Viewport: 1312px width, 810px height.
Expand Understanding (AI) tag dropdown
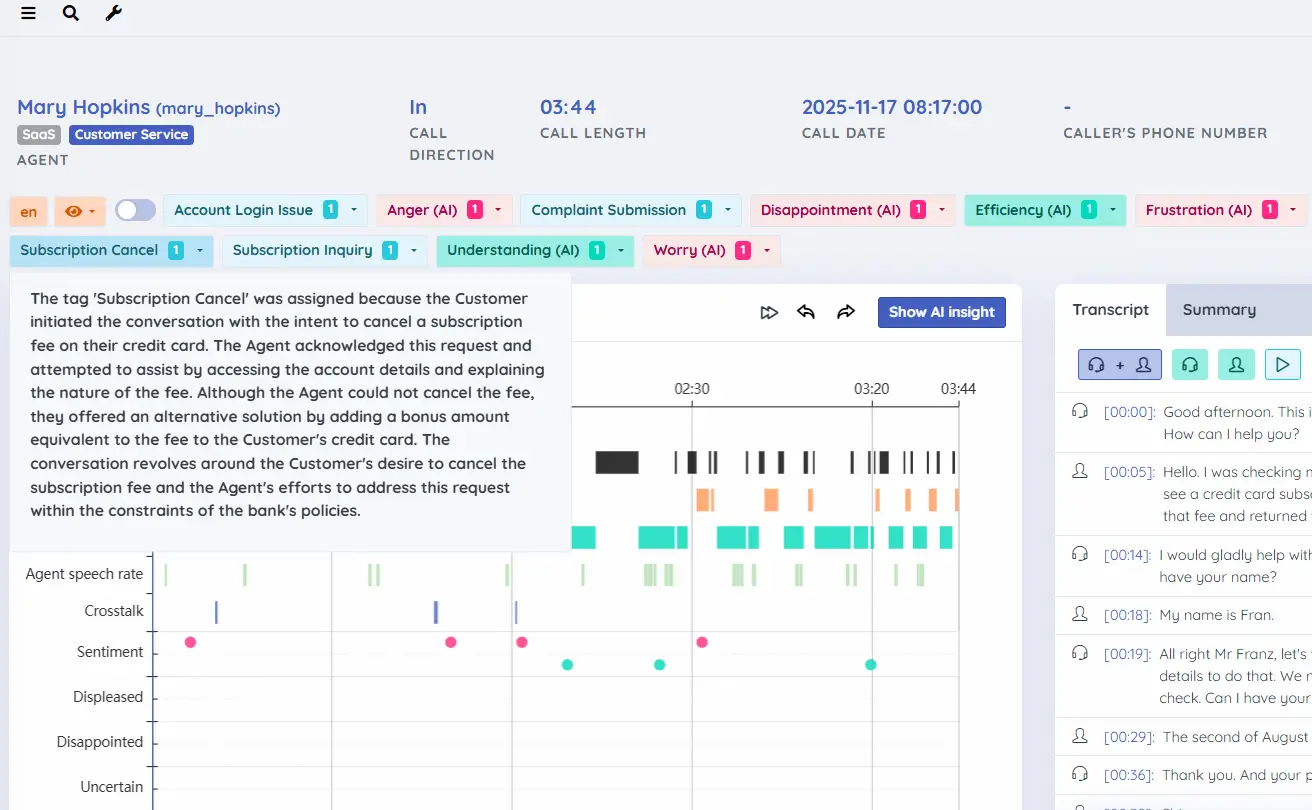click(x=620, y=251)
